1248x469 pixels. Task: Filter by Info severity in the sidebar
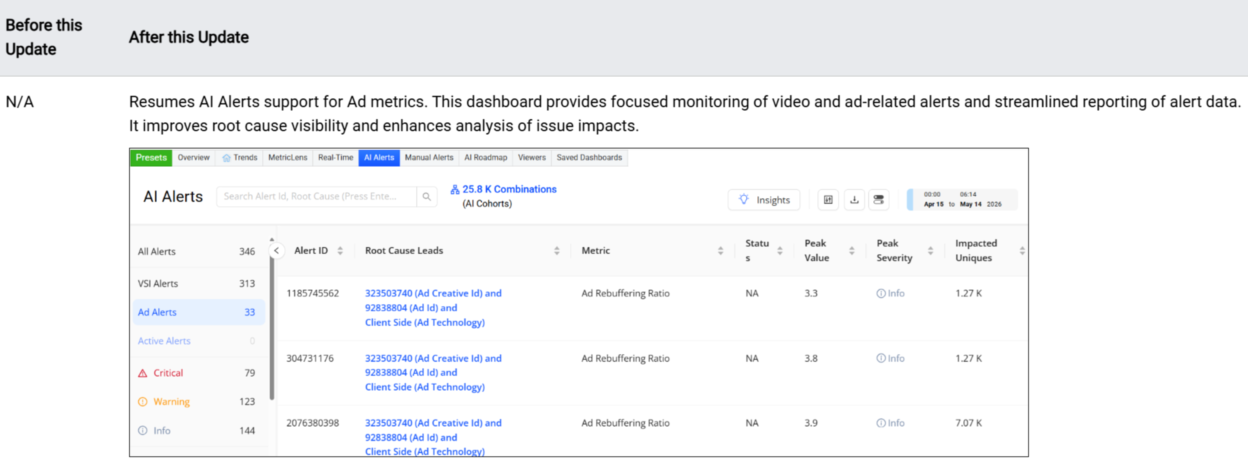point(197,431)
